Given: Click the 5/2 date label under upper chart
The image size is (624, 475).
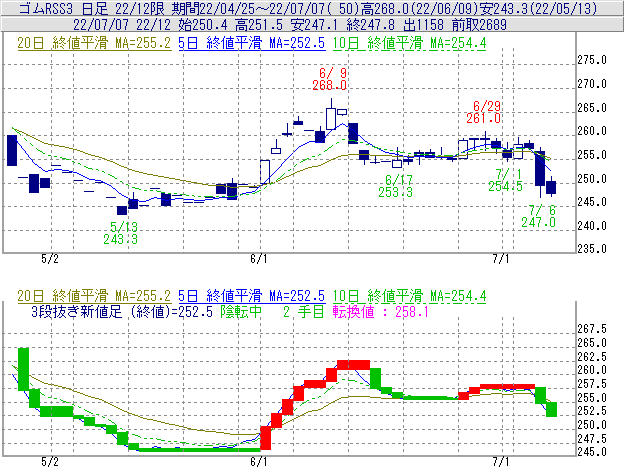Looking at the screenshot, I should (50, 259).
